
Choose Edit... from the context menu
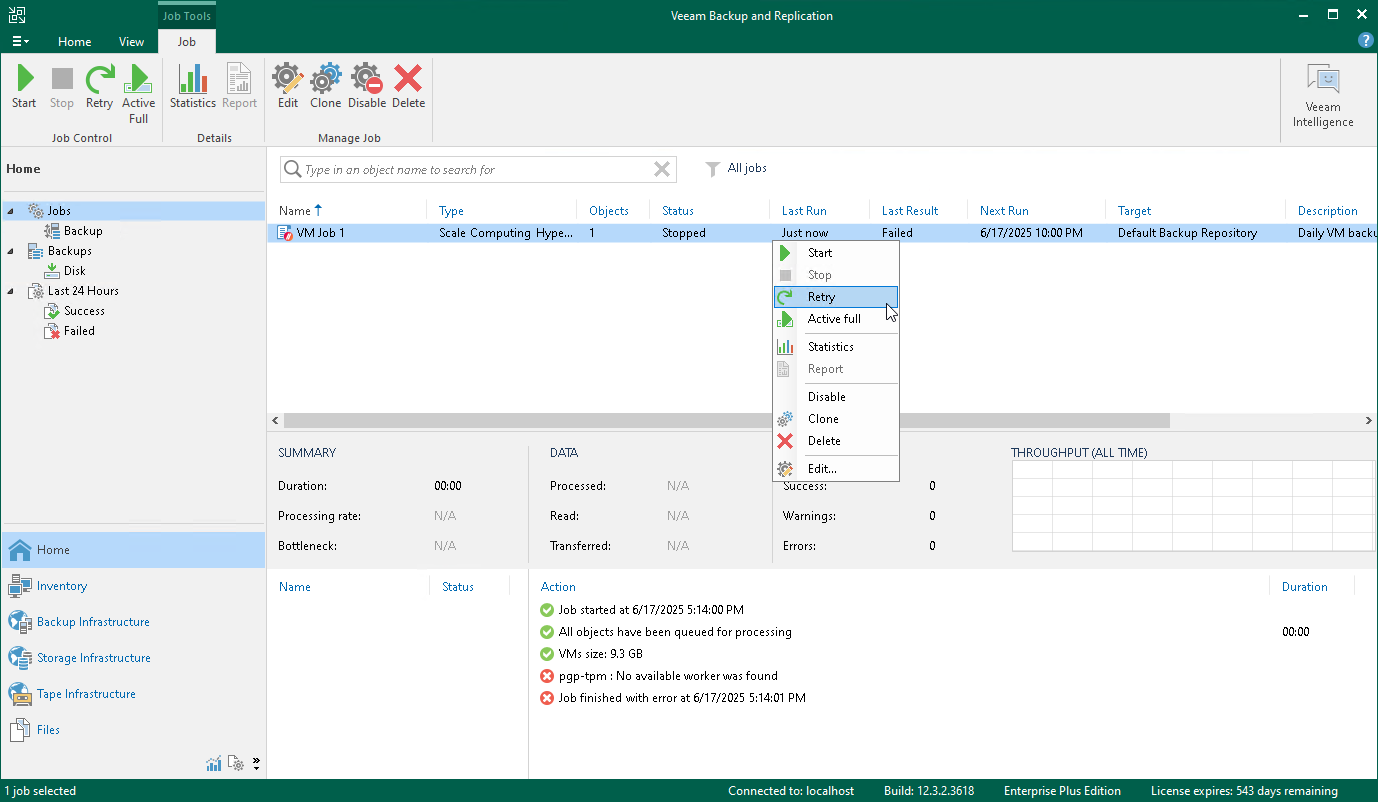835,469
